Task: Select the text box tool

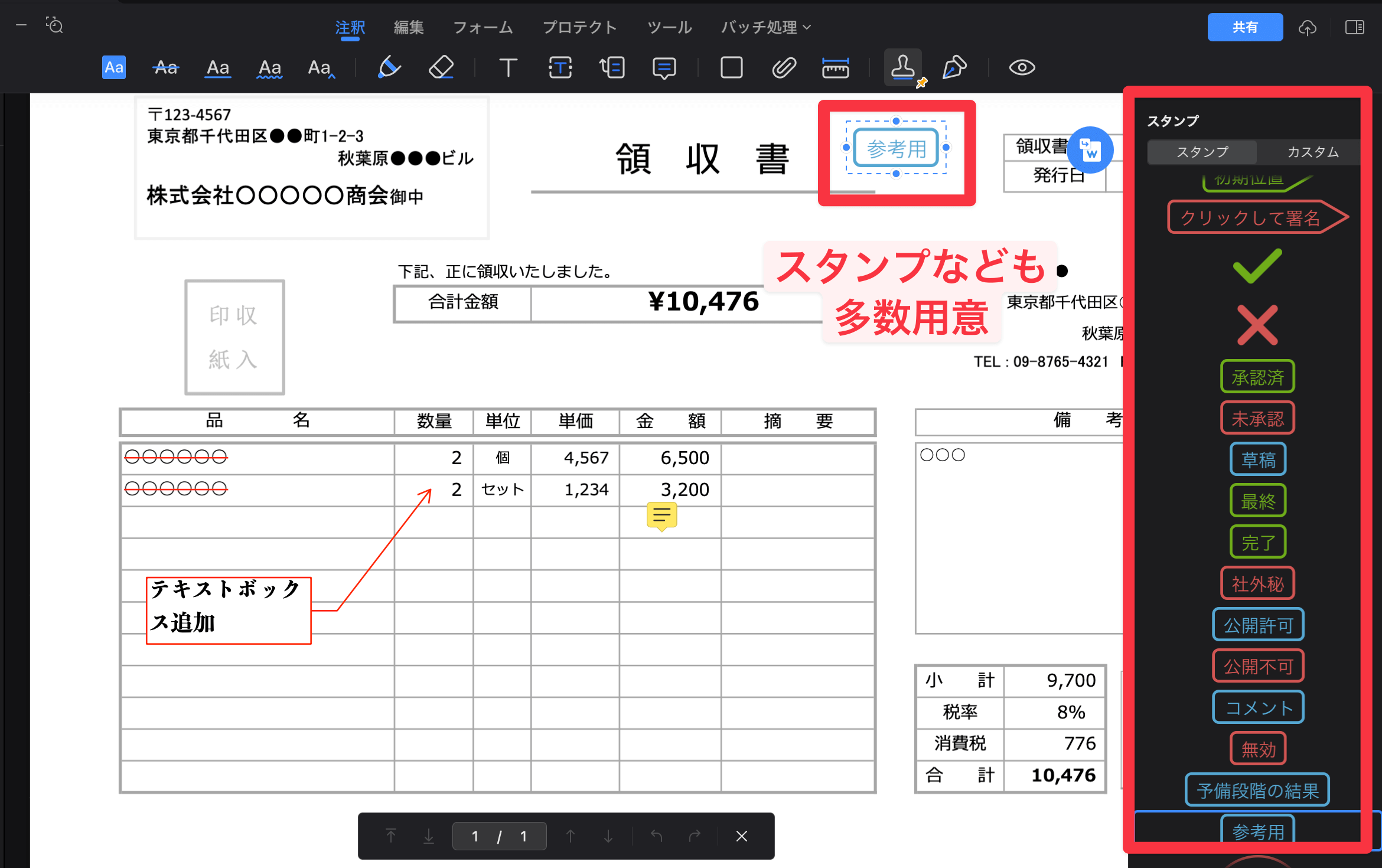Action: (560, 68)
